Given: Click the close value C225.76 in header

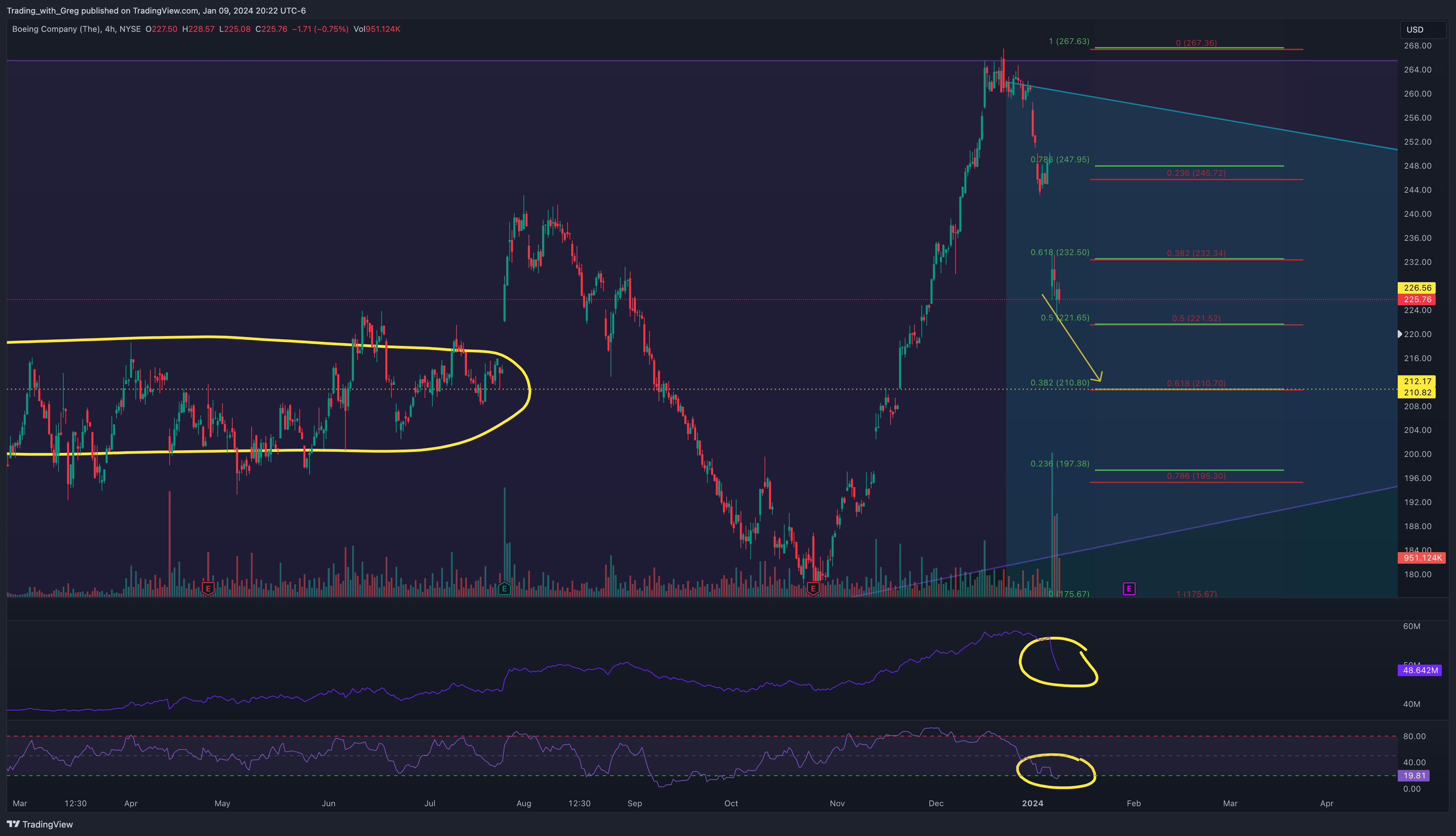Looking at the screenshot, I should [x=272, y=29].
